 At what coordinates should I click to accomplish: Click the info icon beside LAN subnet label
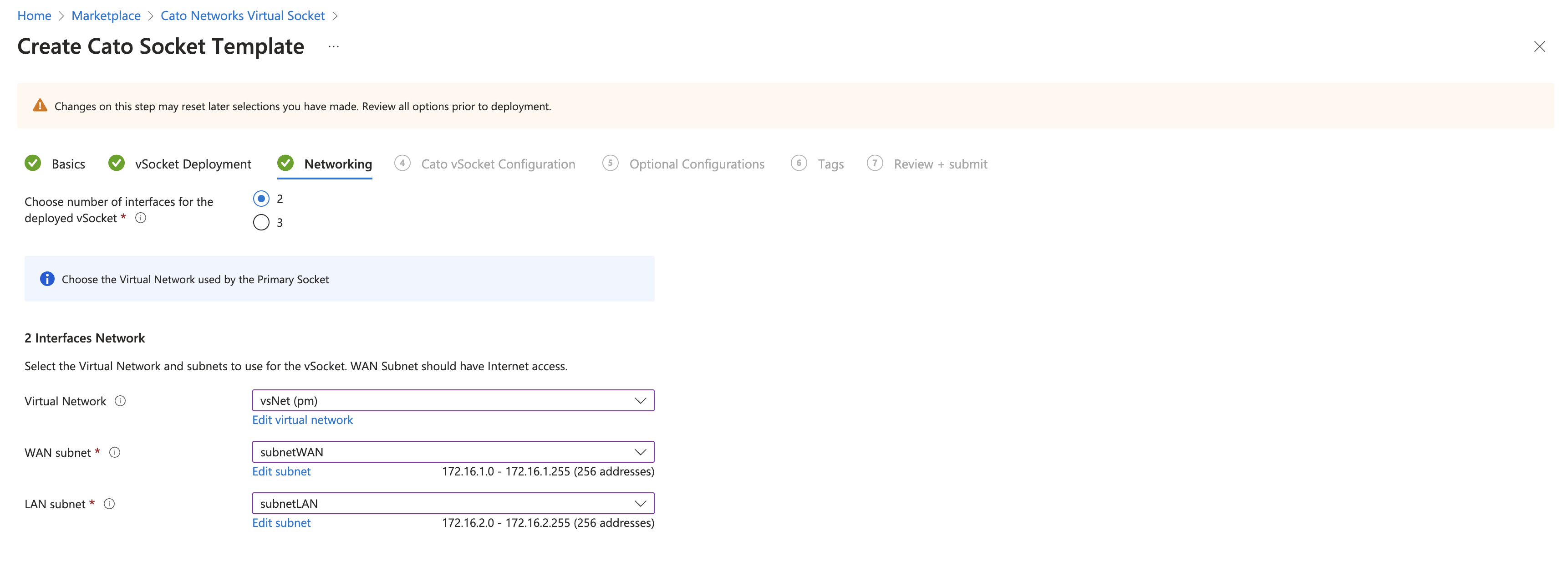[x=110, y=504]
